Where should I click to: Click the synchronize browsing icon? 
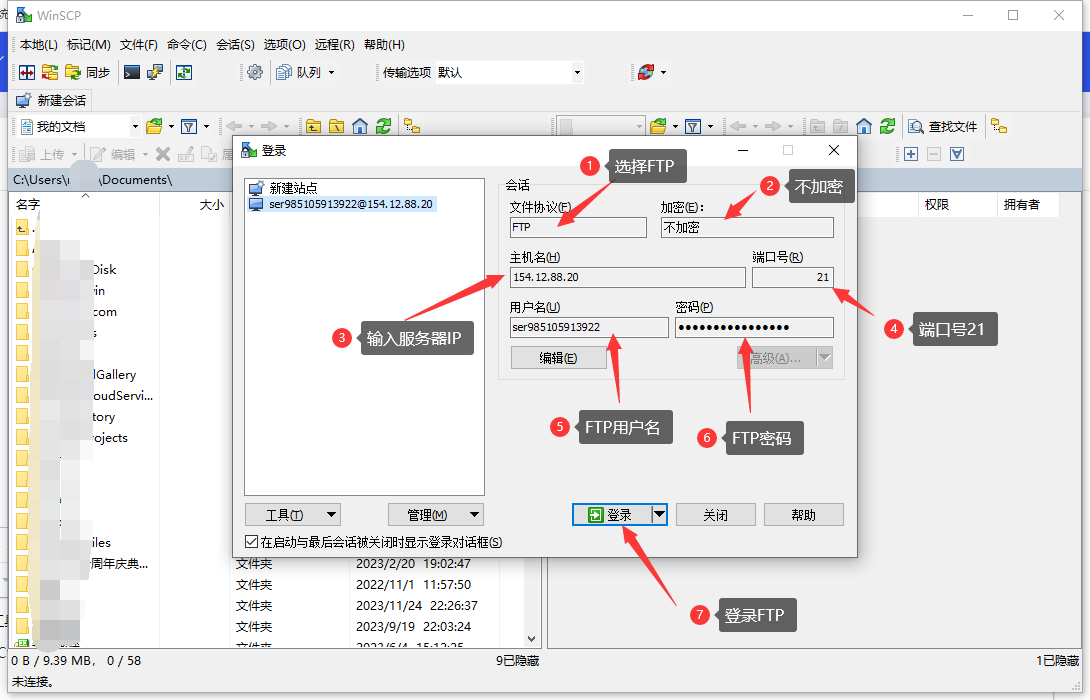tap(184, 72)
